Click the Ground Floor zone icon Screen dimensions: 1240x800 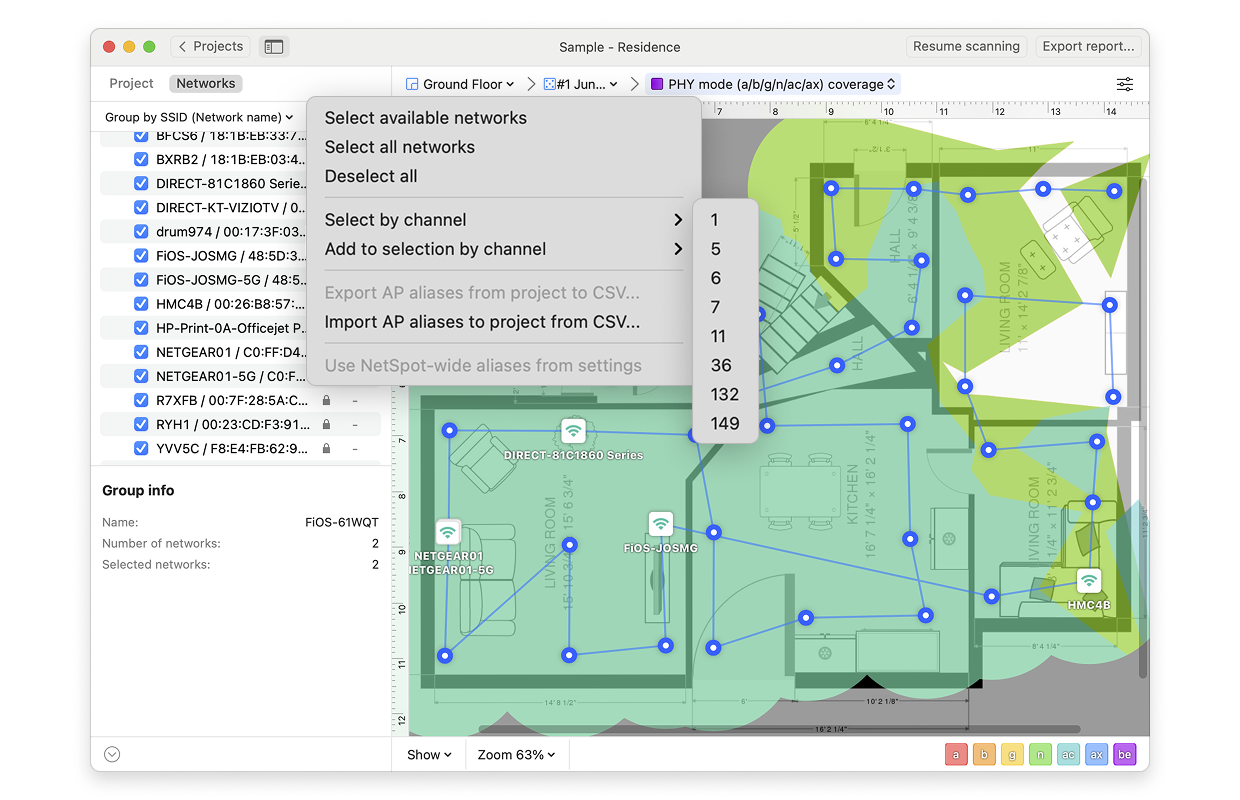[412, 84]
